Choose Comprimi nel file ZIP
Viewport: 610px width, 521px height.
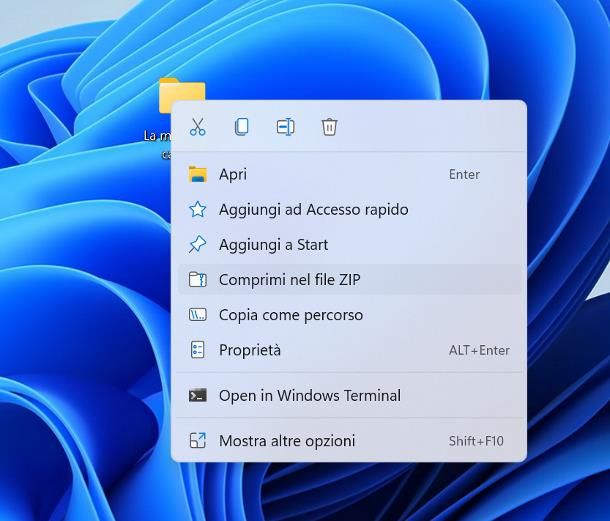click(289, 280)
